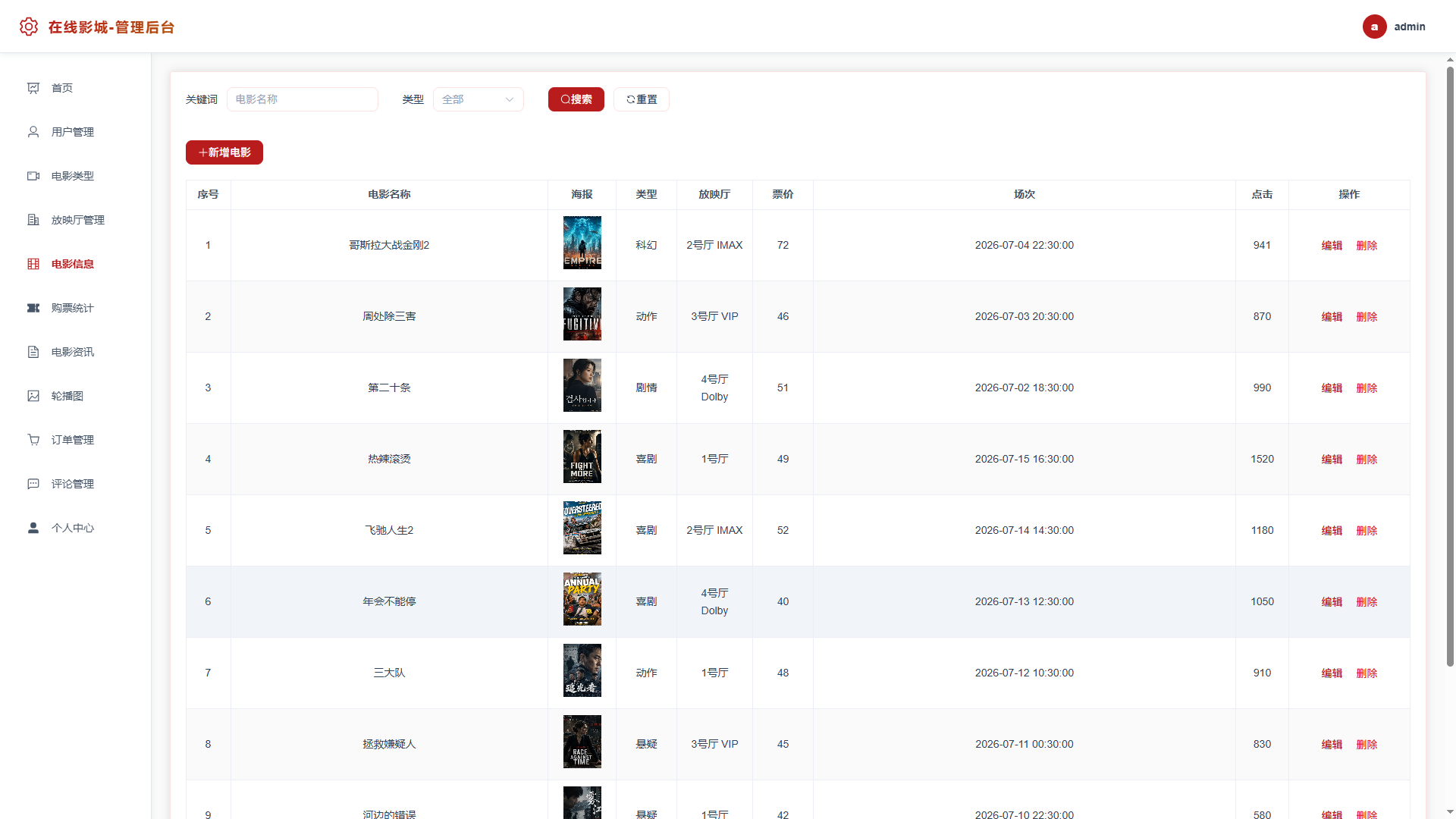Delete 哥斯拉大战金刚2 row
1456x819 pixels.
pos(1367,246)
